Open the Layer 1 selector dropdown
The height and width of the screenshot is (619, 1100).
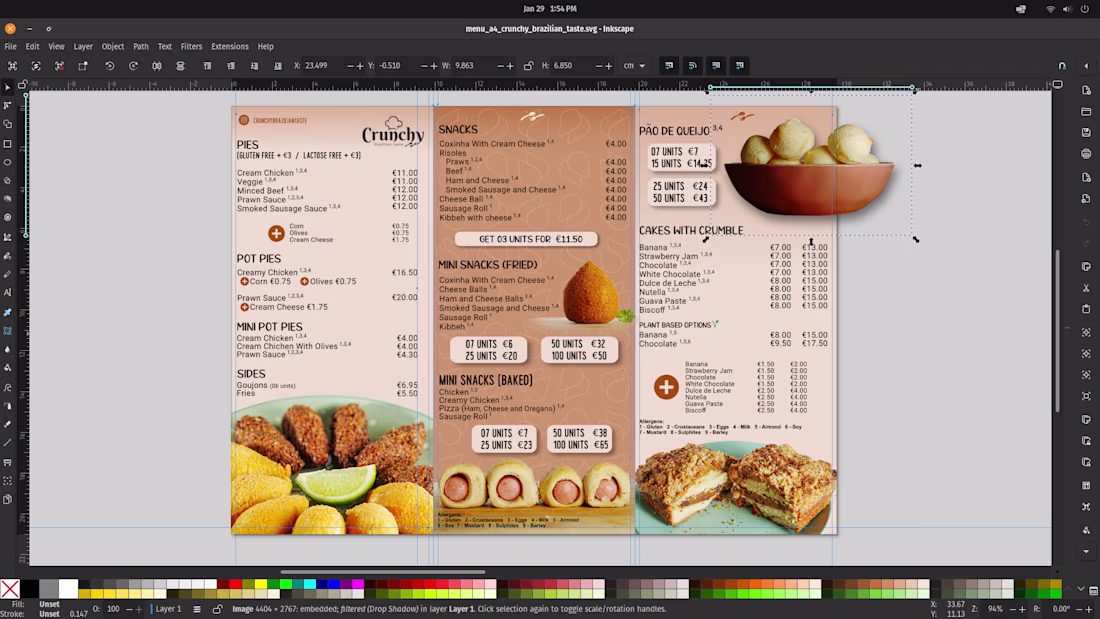168,609
